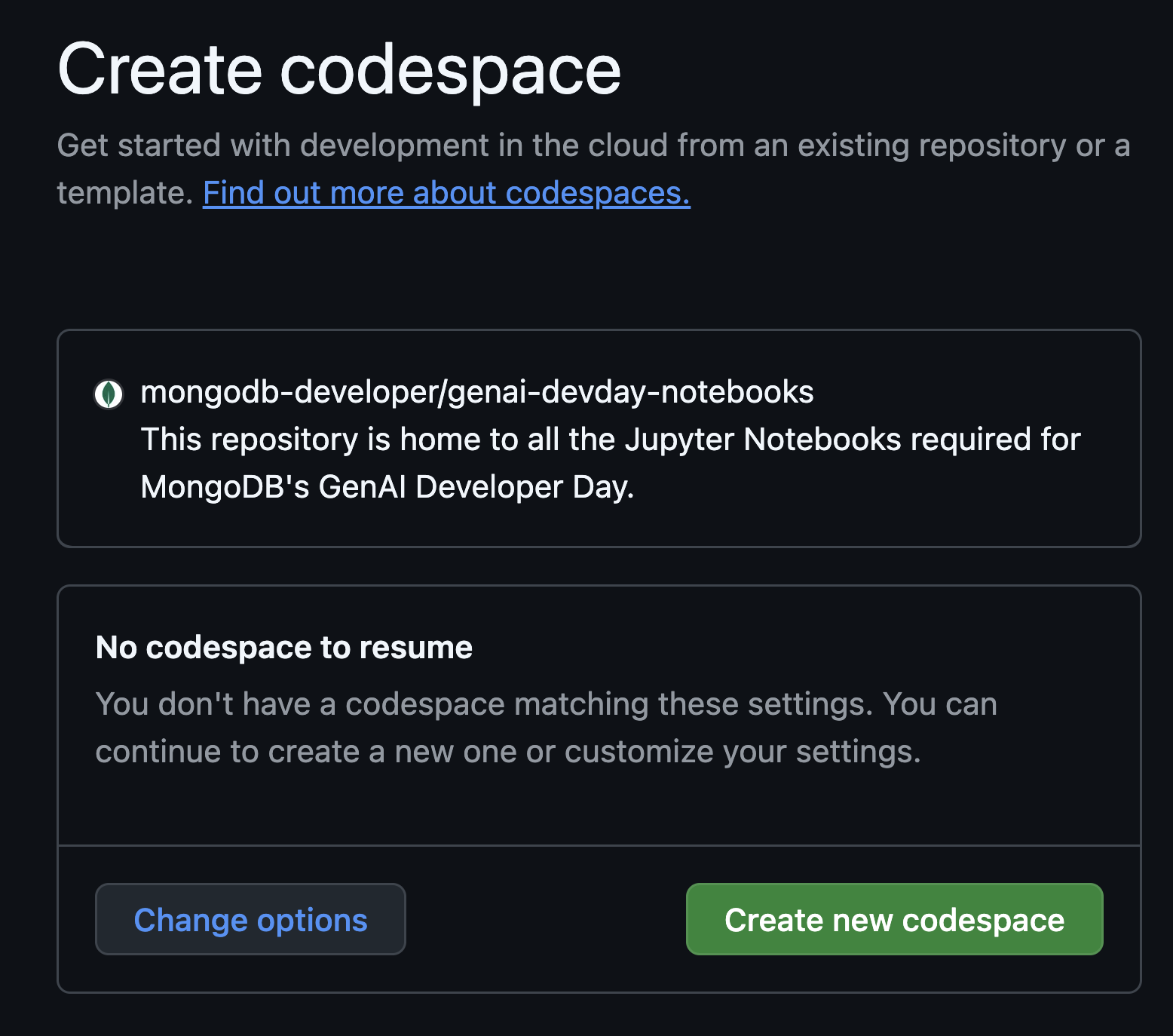Select the repository avatar beside mongodb-developer
Viewport: 1173px width, 1036px height.
tap(109, 394)
